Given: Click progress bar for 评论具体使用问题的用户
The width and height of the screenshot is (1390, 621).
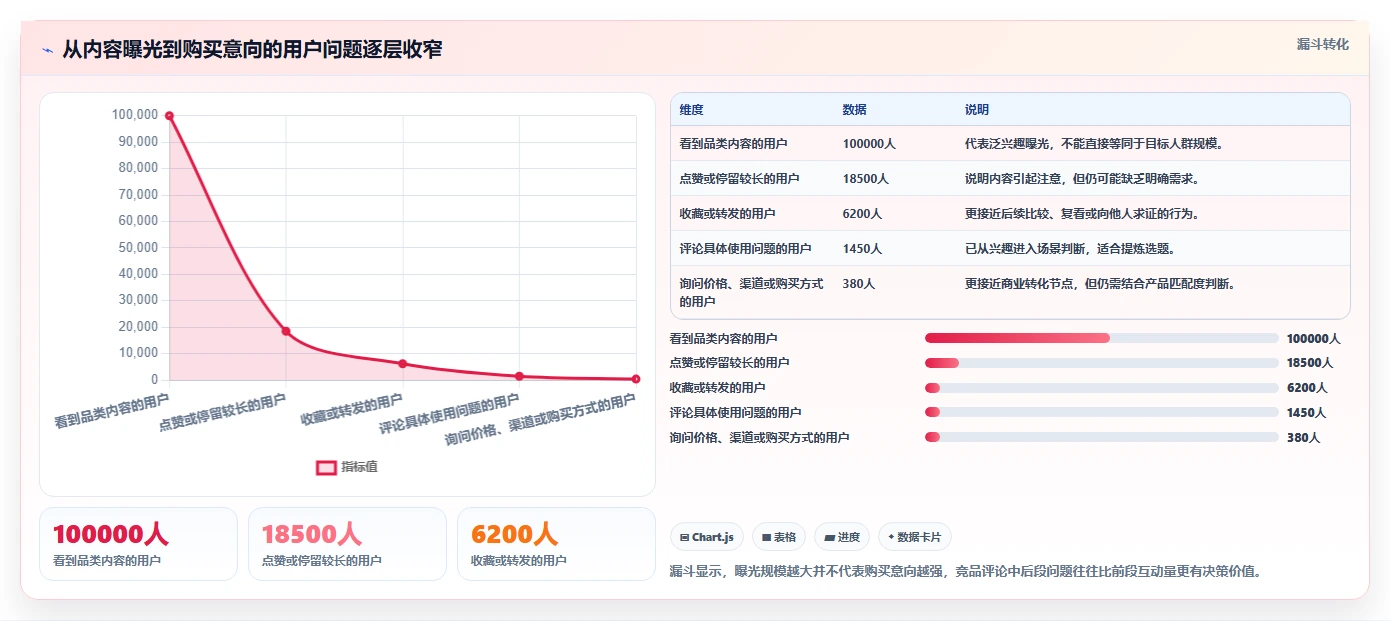Looking at the screenshot, I should pyautogui.click(x=1102, y=412).
